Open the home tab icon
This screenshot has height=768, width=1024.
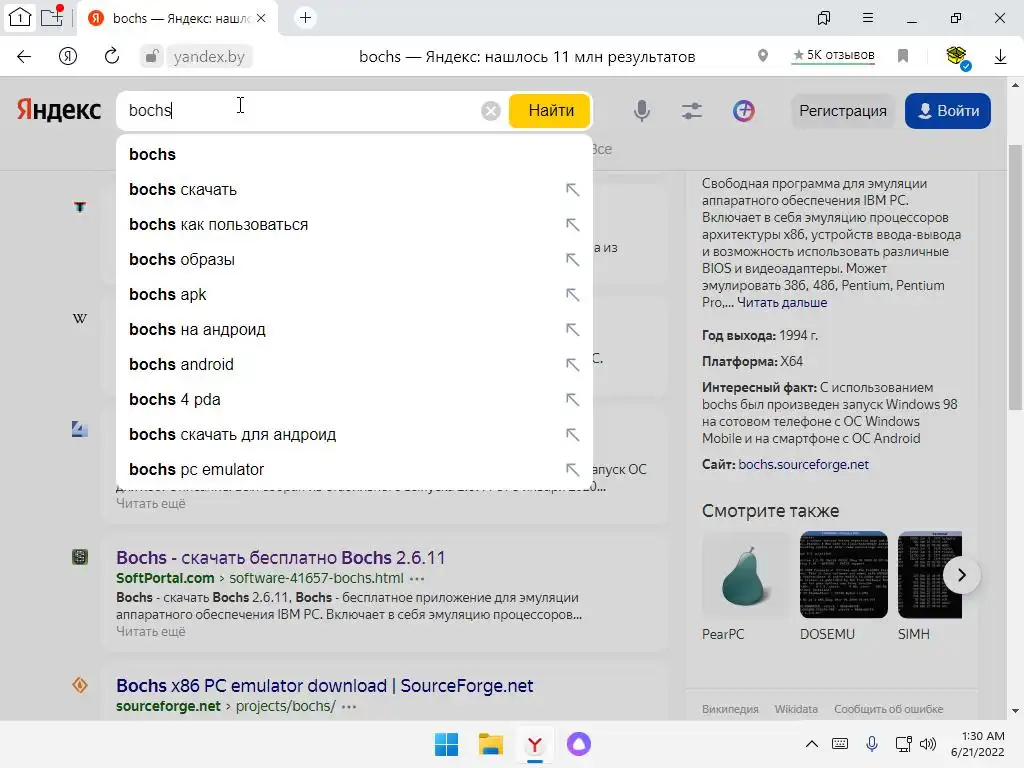19,18
